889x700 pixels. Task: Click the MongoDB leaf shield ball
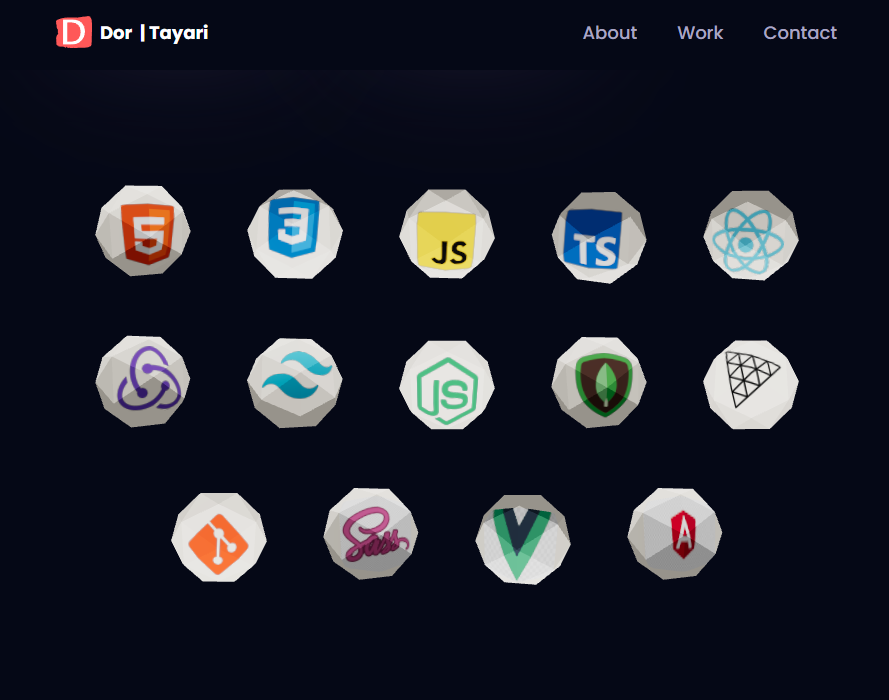(x=599, y=382)
